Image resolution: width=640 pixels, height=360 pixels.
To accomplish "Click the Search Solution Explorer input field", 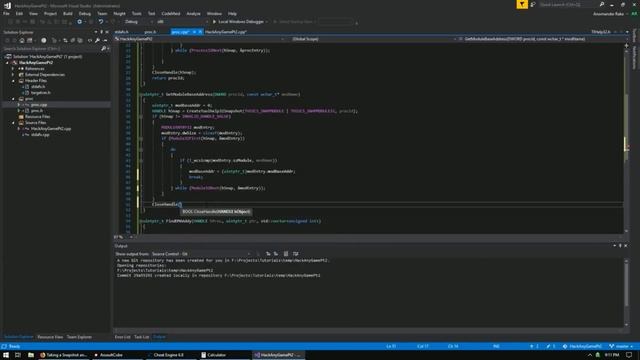I will [51, 49].
